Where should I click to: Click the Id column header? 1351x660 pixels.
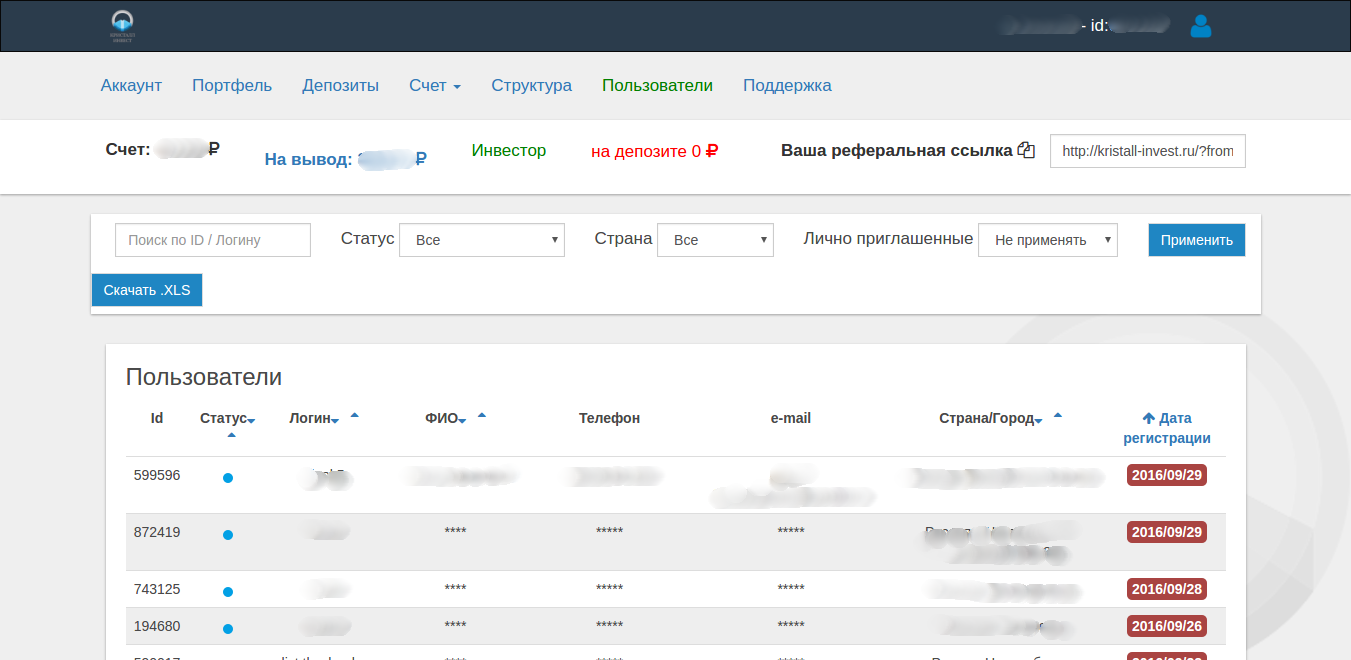[x=157, y=418]
